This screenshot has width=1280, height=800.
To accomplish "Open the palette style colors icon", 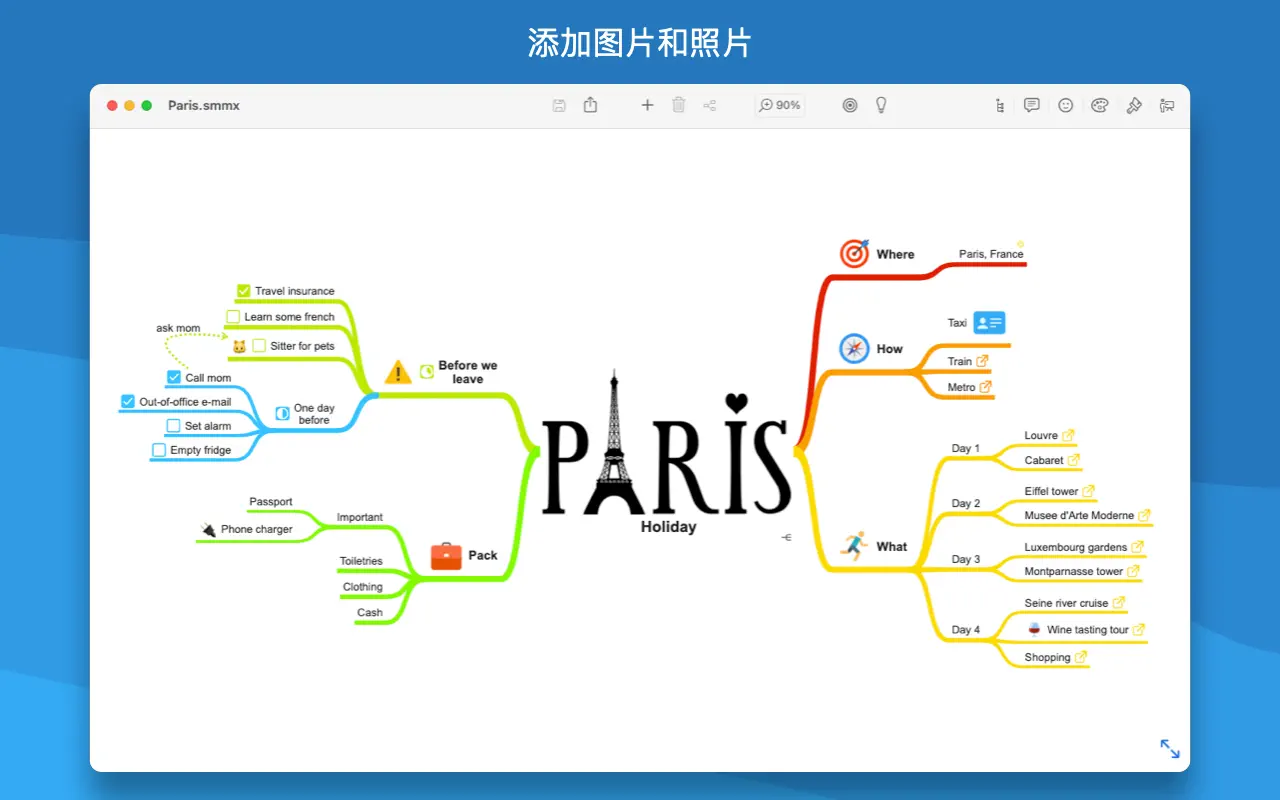I will 1100,105.
